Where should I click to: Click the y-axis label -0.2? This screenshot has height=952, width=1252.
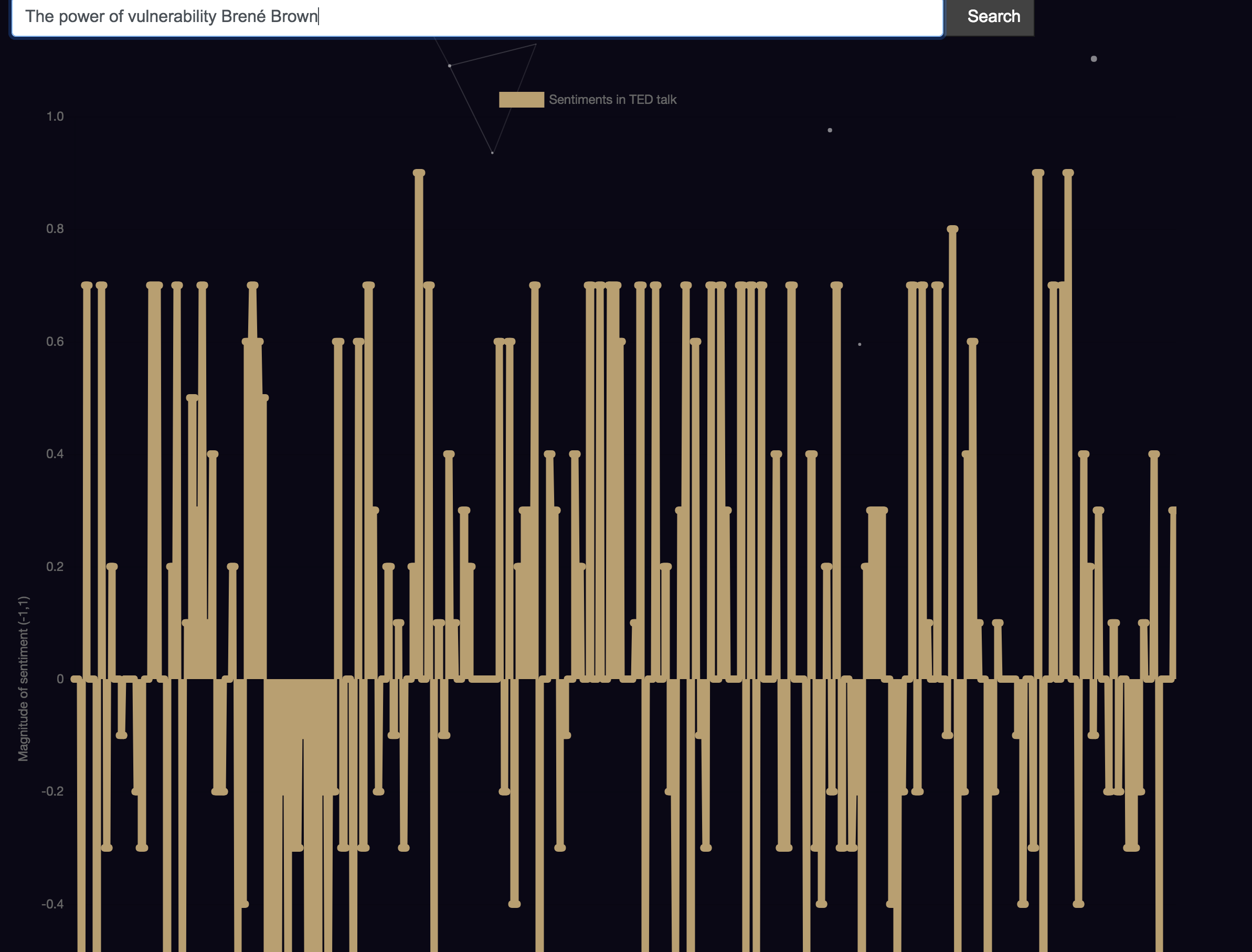tap(52, 791)
